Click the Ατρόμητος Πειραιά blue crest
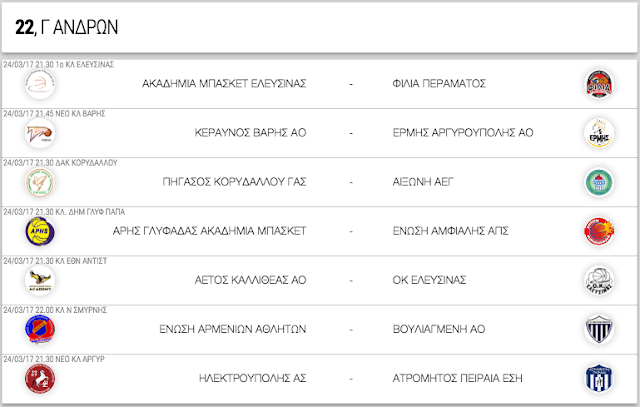This screenshot has height=407, width=640. coord(599,379)
